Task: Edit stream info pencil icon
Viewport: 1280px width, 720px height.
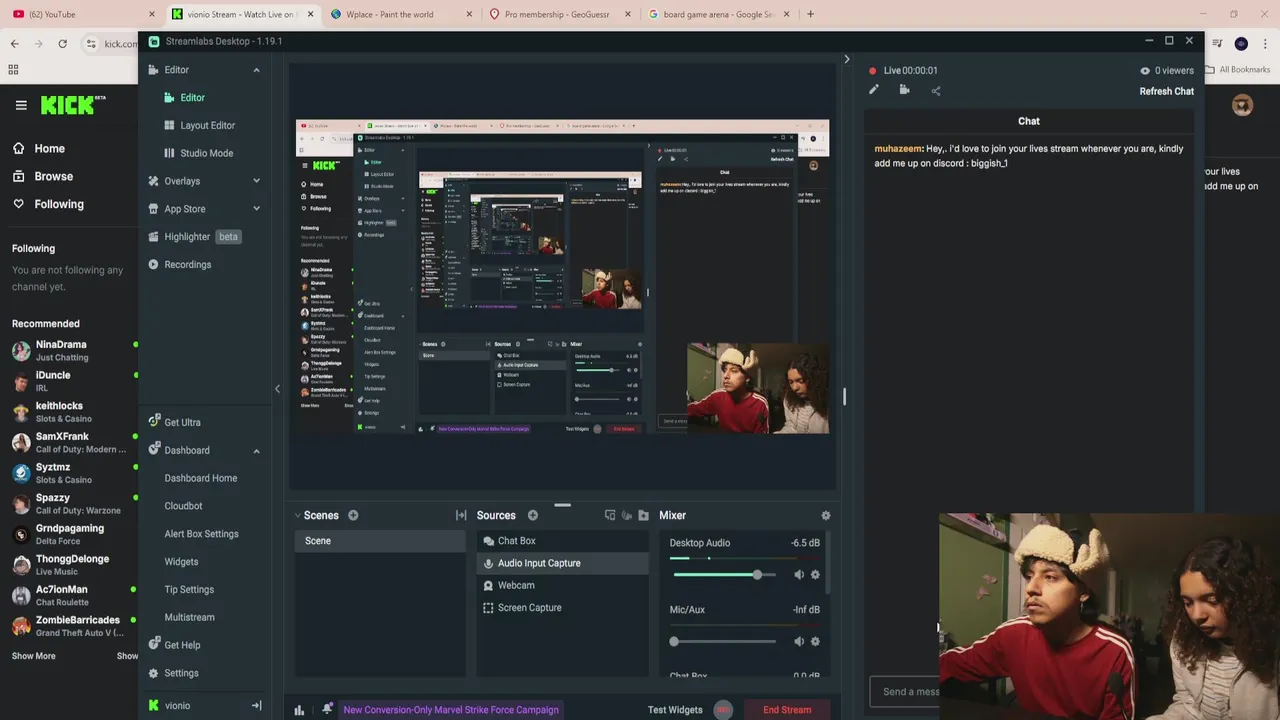Action: 873,90
